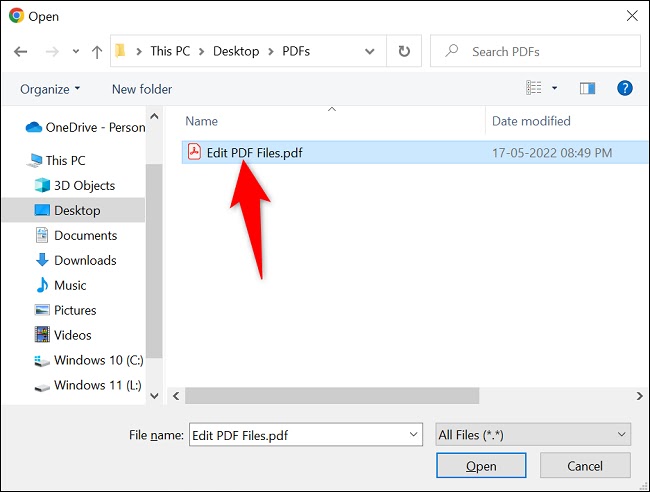Click the navigation pane vertical scrollbar thumb

click(x=154, y=261)
